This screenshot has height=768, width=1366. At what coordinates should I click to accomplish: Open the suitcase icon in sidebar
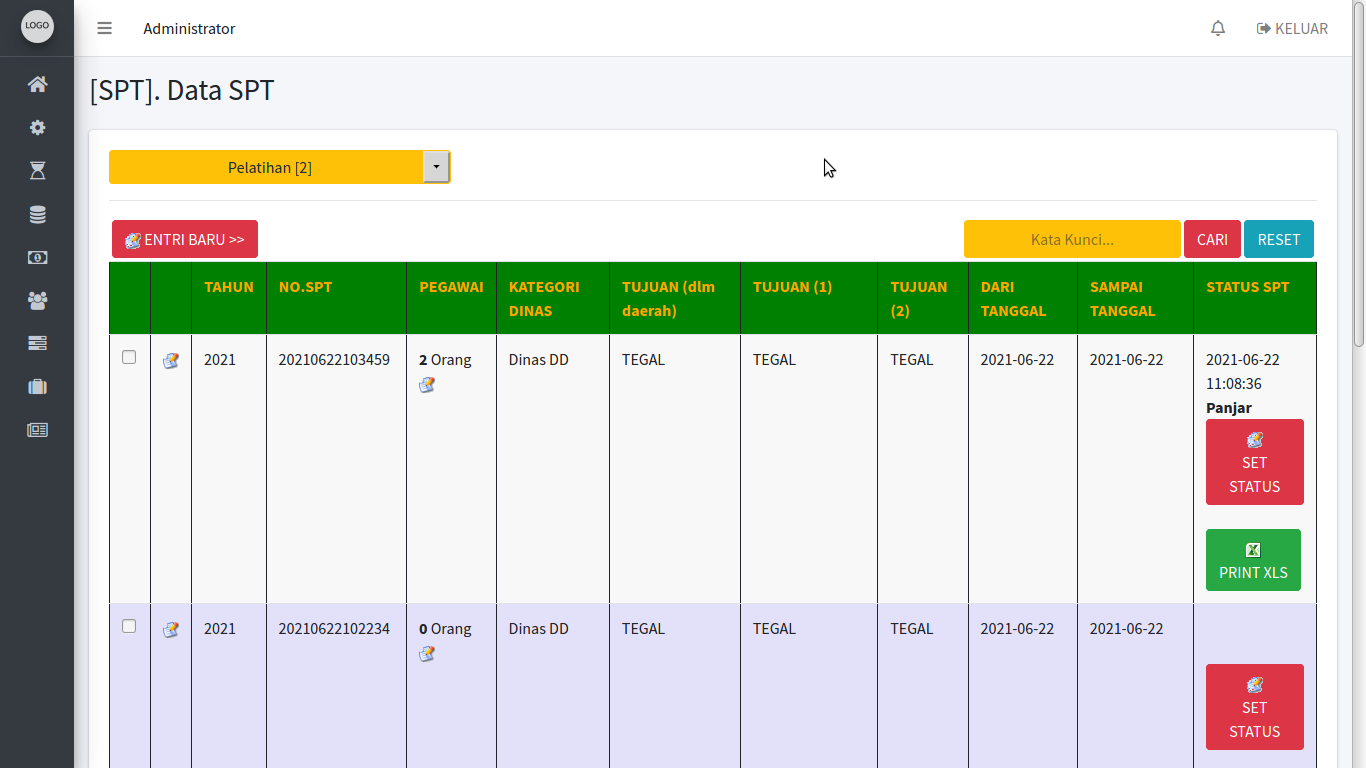coord(37,386)
